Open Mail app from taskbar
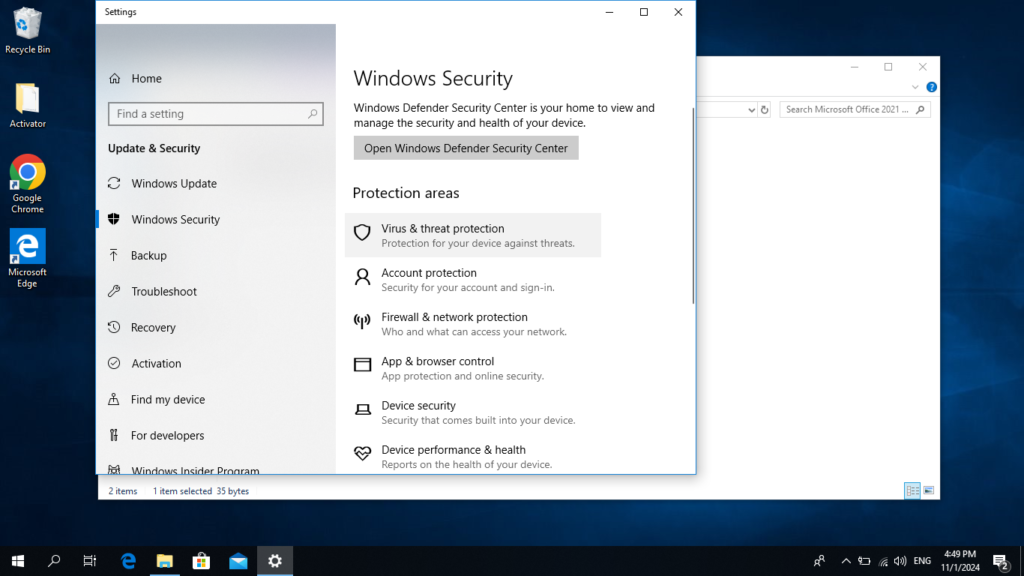The width and height of the screenshot is (1024, 576). [238, 561]
